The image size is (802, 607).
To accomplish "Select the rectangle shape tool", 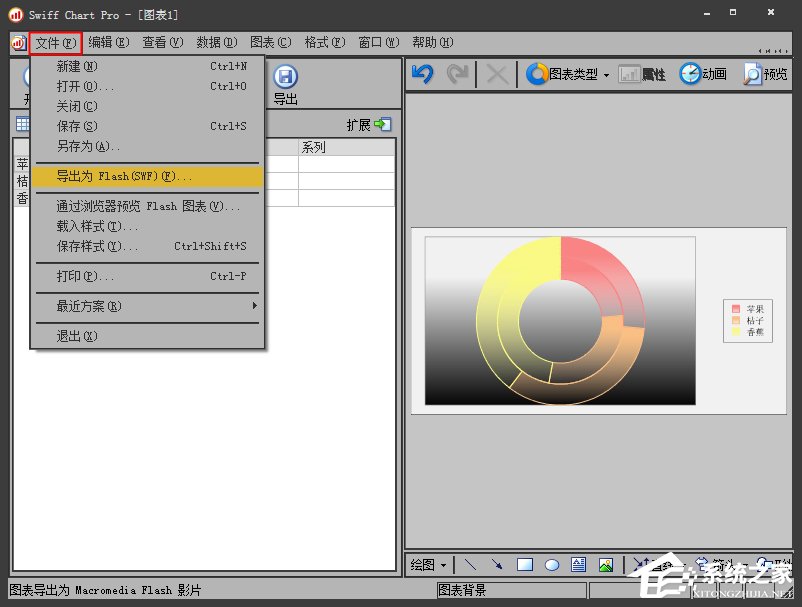I will pyautogui.click(x=524, y=565).
